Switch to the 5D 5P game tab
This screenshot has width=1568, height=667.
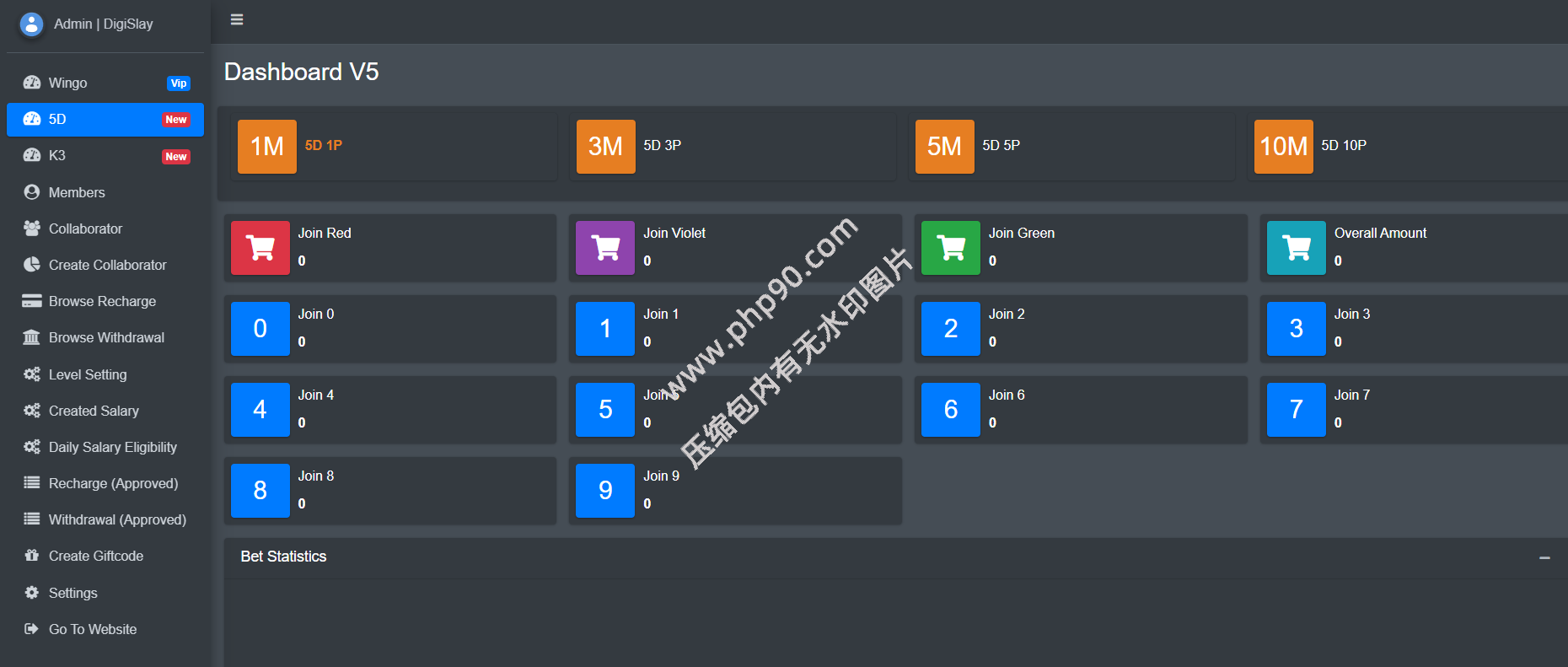[x=1001, y=145]
